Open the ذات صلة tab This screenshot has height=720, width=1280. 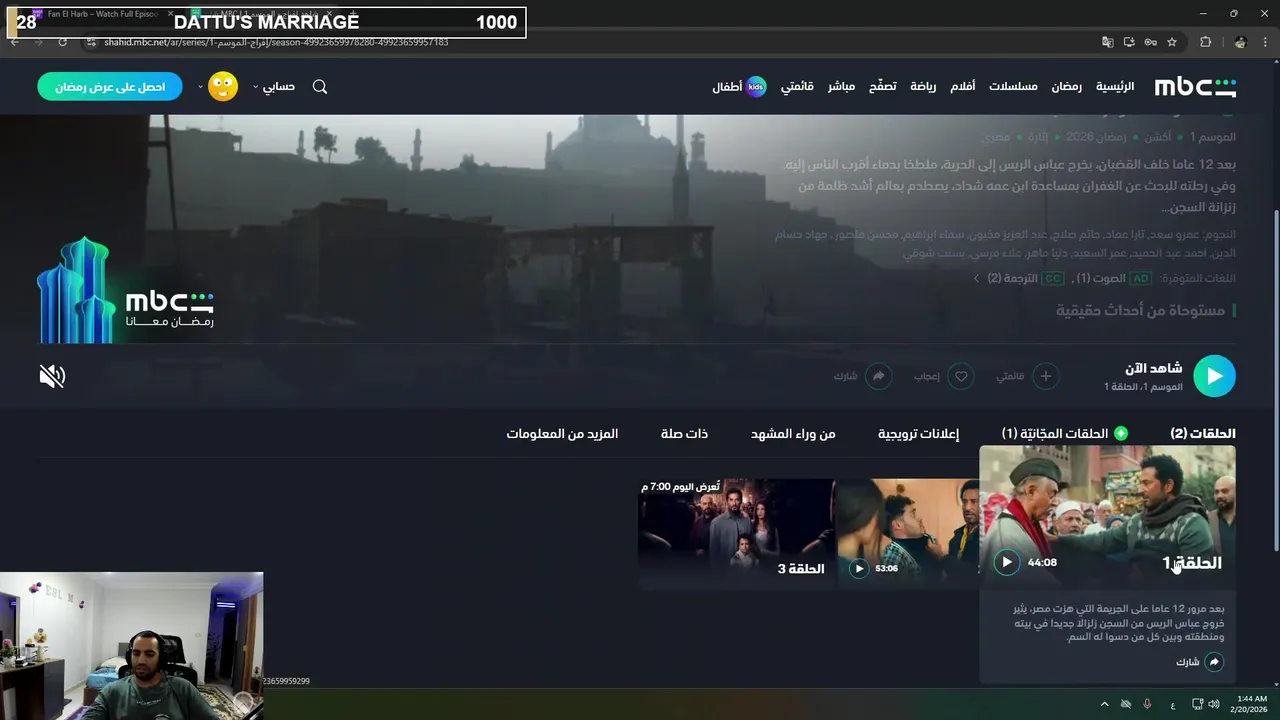(684, 434)
